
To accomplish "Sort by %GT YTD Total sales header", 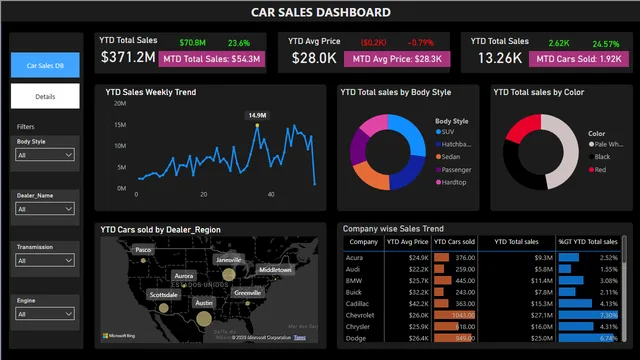I will (x=588, y=242).
